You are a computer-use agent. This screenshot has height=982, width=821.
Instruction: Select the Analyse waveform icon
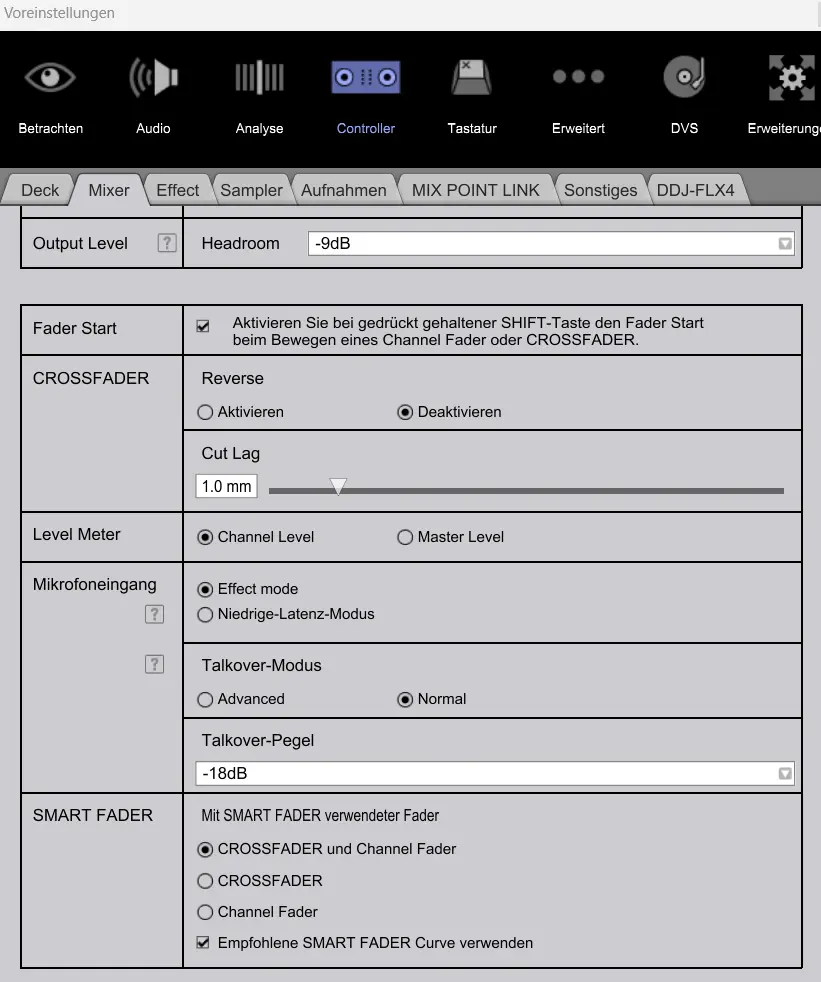pyautogui.click(x=259, y=79)
